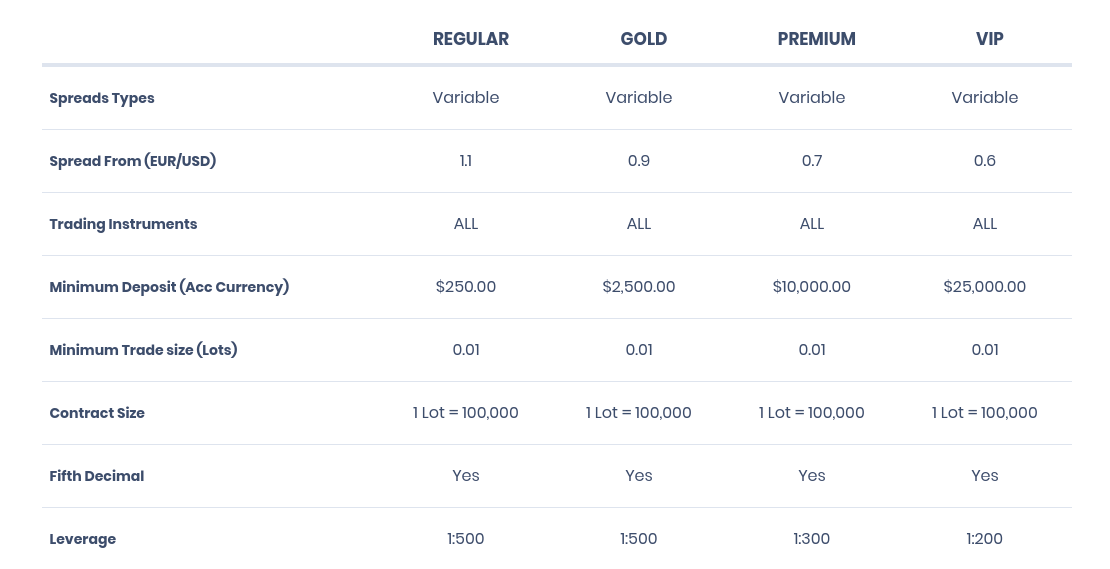Viewport: 1110px width, 569px height.
Task: Select the 1:300 Premium leverage value
Action: pos(812,539)
